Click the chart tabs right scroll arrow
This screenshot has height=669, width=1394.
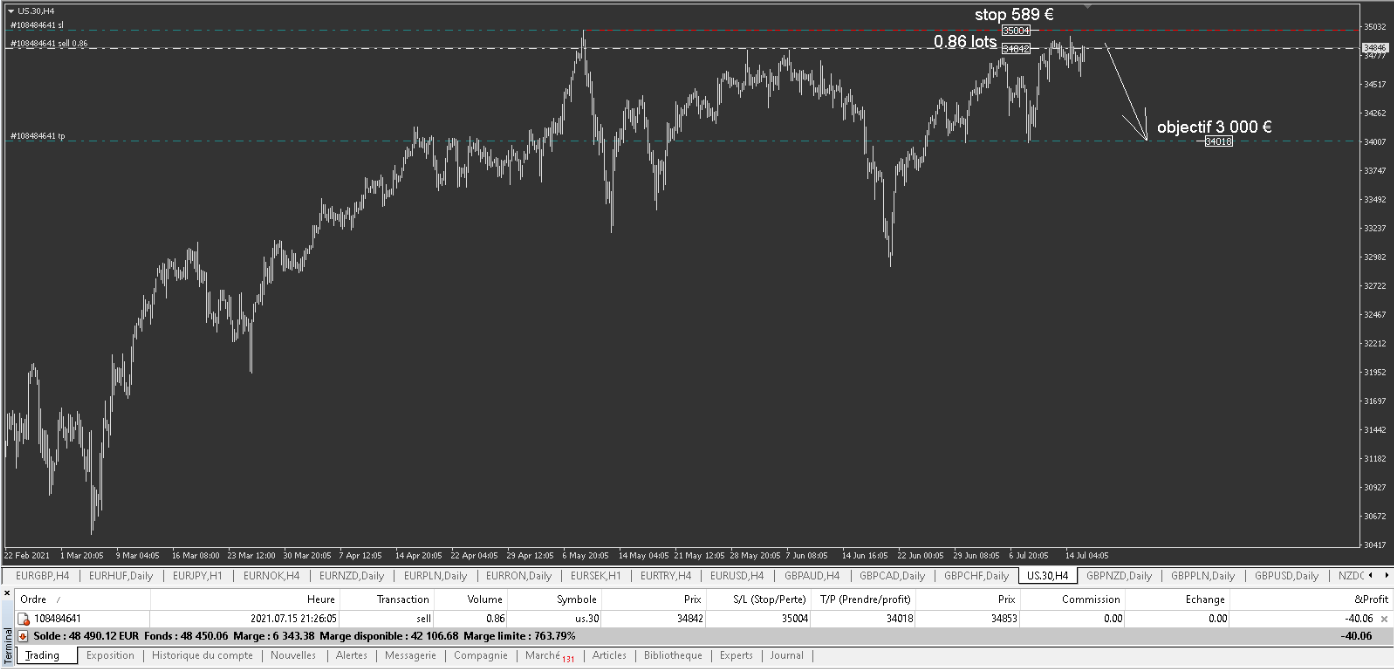1386,575
